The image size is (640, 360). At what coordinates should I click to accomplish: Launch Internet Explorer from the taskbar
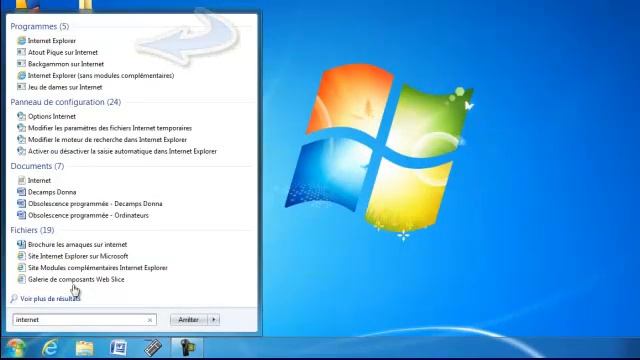click(50, 348)
